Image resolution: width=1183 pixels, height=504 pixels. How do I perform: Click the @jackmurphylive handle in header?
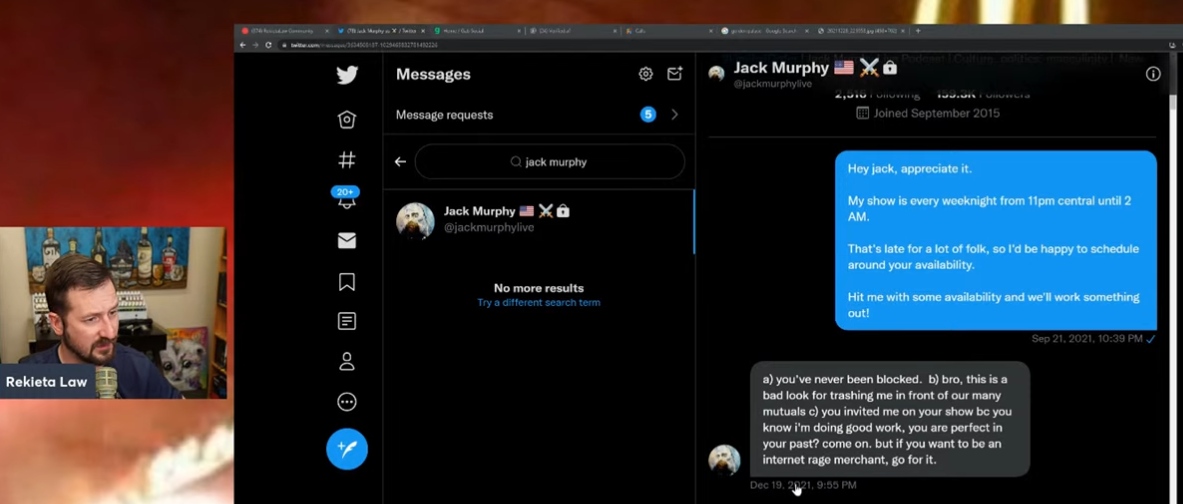[x=773, y=84]
